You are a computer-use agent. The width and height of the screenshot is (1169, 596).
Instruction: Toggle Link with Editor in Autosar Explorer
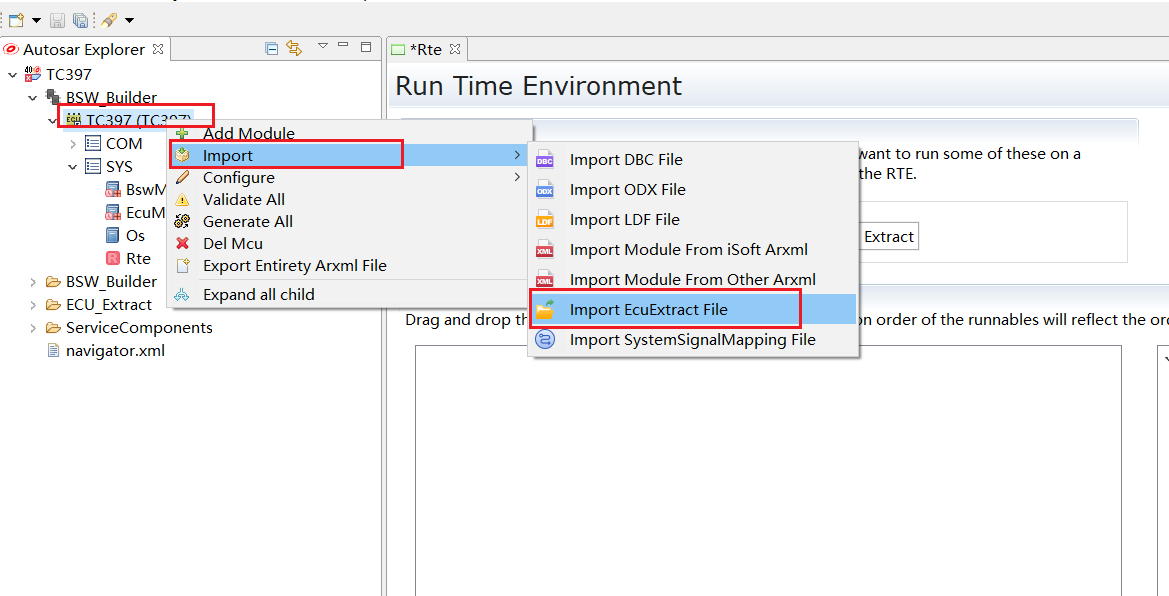pos(294,48)
